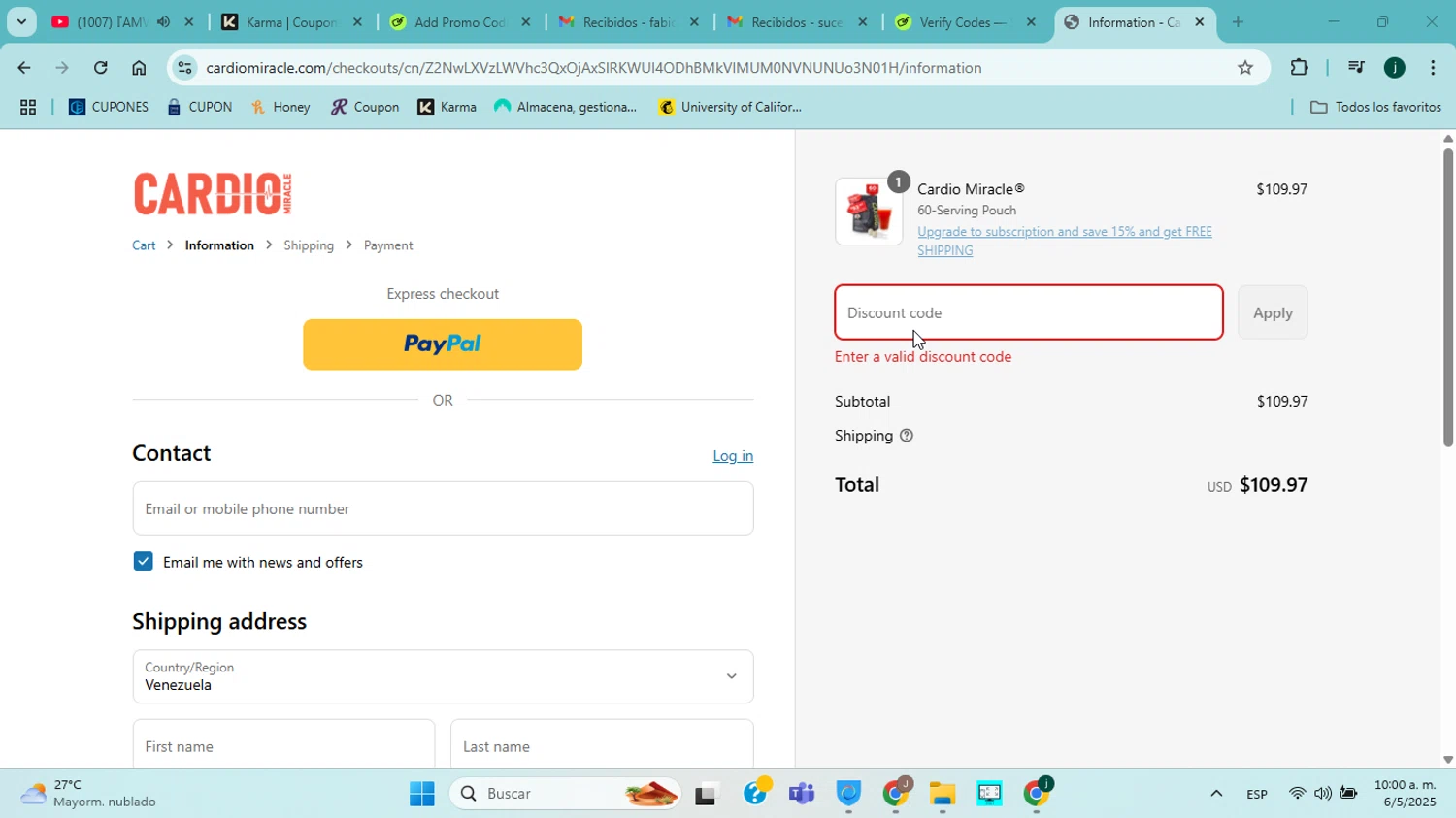The image size is (1456, 818).
Task: Click Cardio Miracle product thumbnail
Action: [869, 212]
